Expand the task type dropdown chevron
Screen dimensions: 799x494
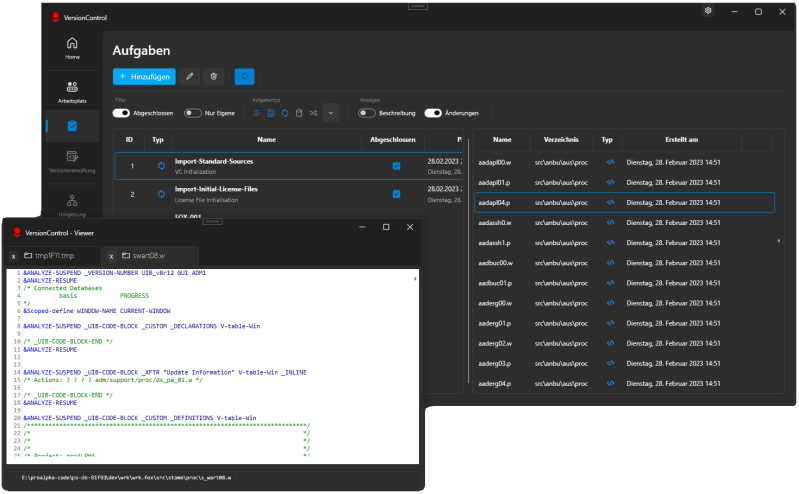click(x=331, y=113)
